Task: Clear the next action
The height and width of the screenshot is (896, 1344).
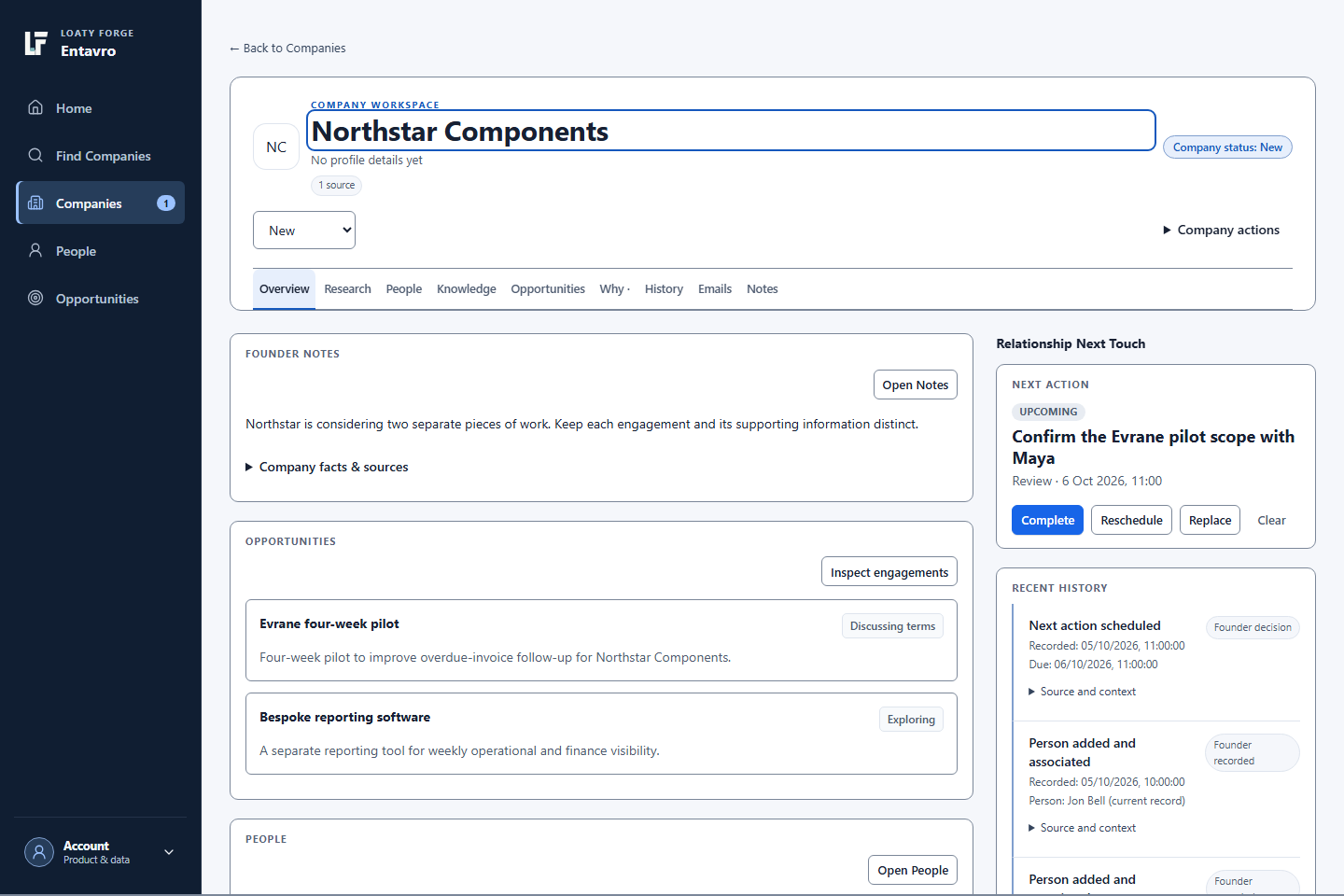Action: tap(1271, 520)
